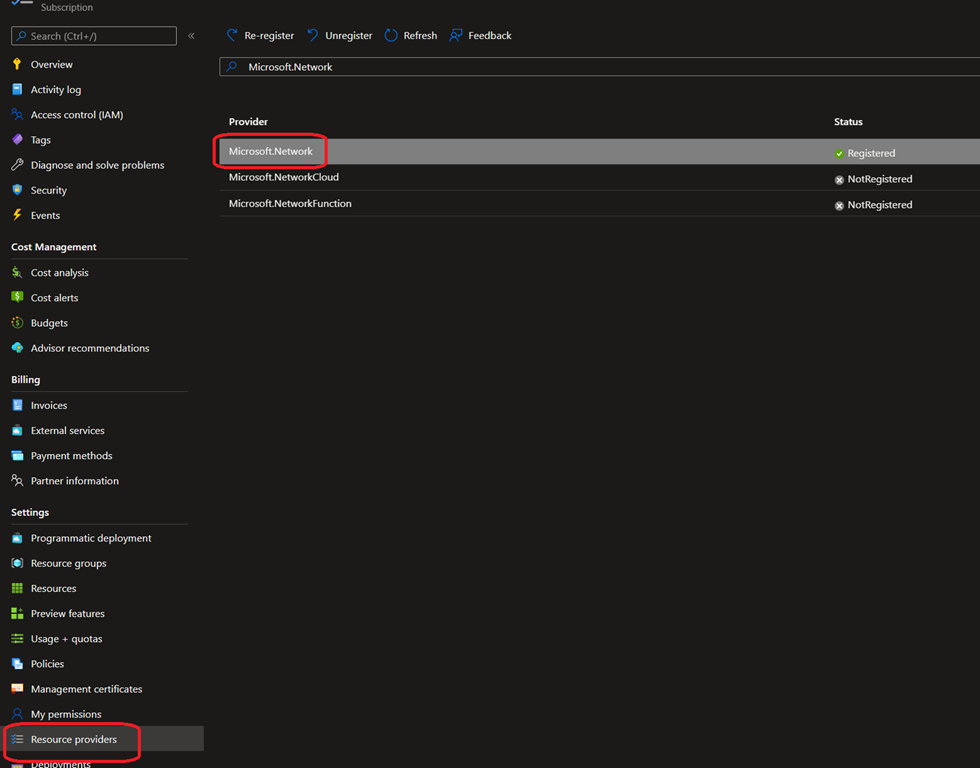This screenshot has height=768, width=980.
Task: Click the Microsoft.Network filter field
Action: point(600,67)
